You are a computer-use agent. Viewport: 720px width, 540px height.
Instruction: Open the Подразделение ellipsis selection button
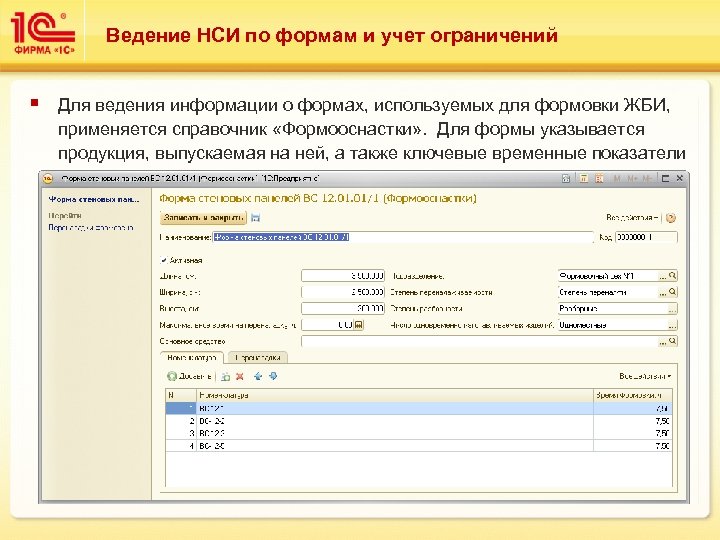[663, 276]
